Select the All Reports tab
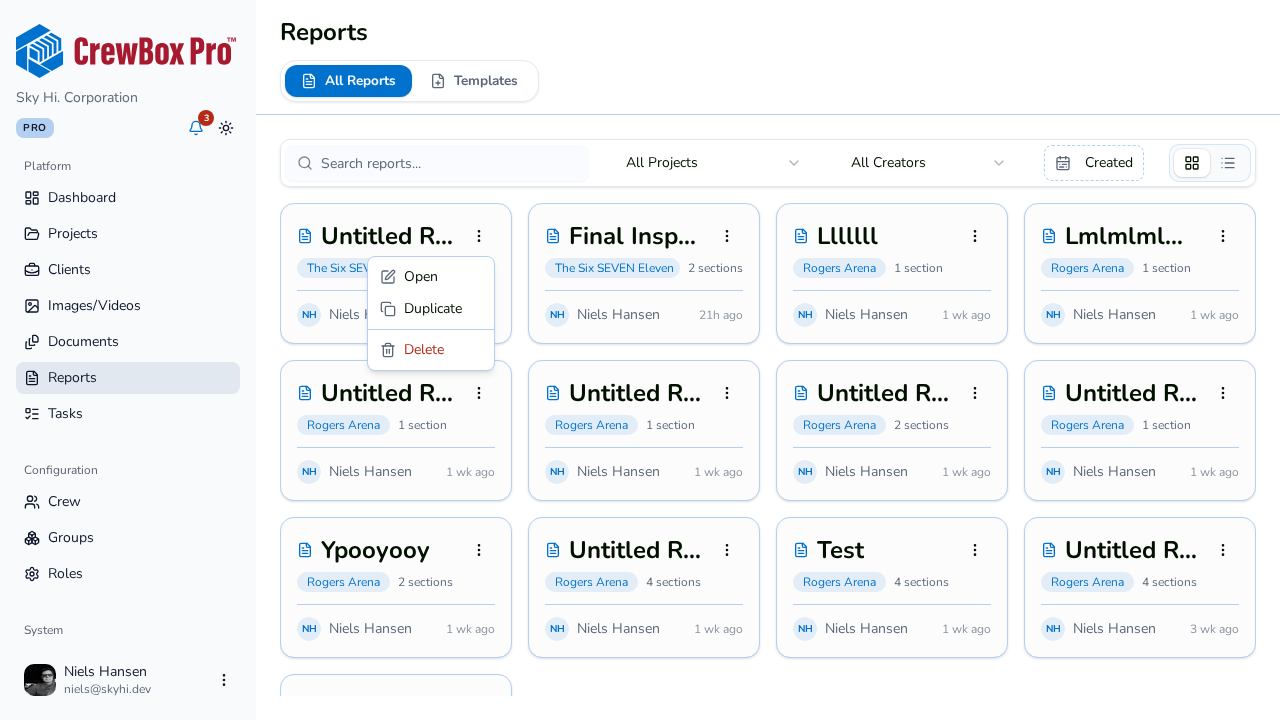Screen dimensions: 1280x720 [x=348, y=81]
